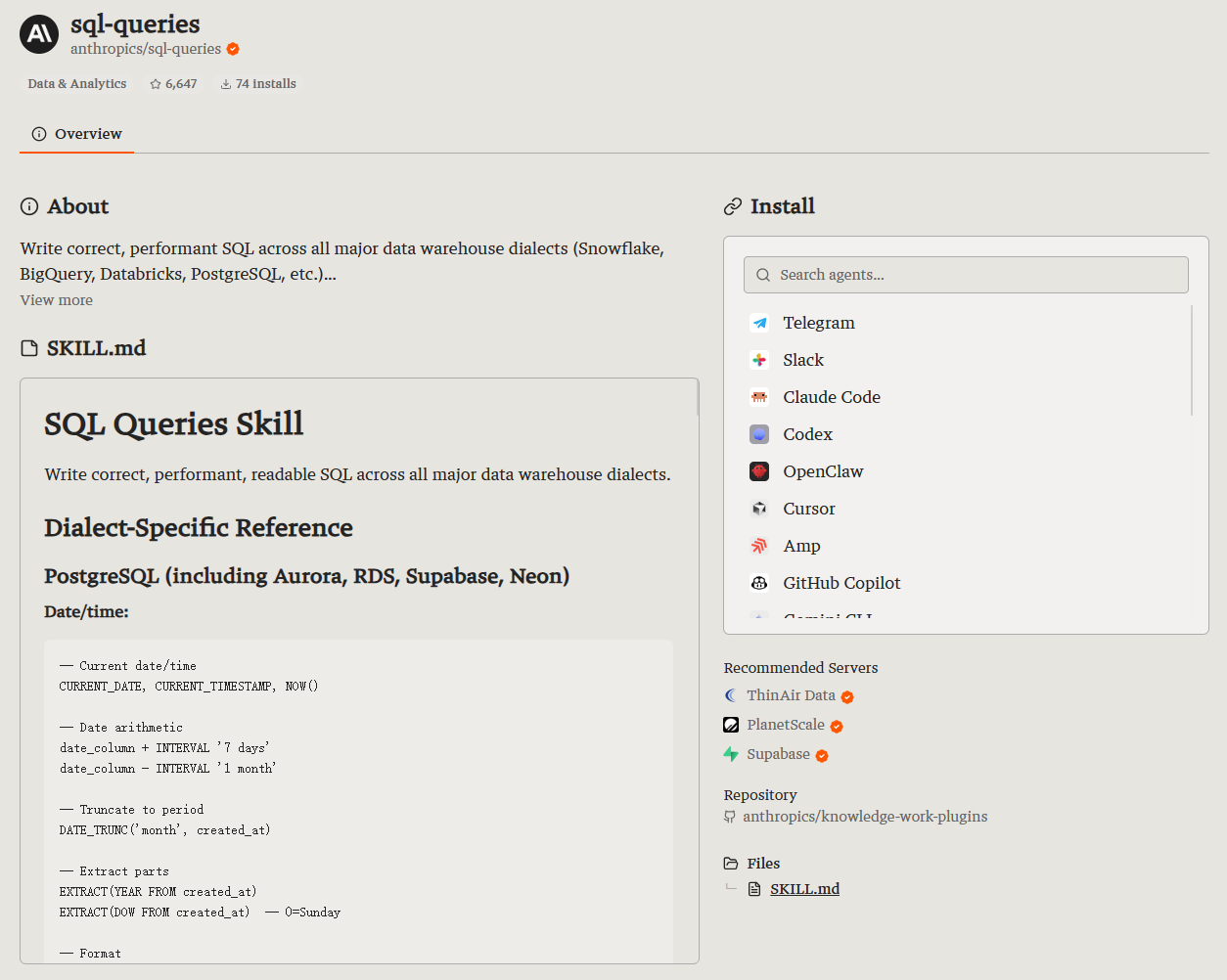Image resolution: width=1227 pixels, height=980 pixels.
Task: Open SKILL.md in the Files tree
Action: 804,889
